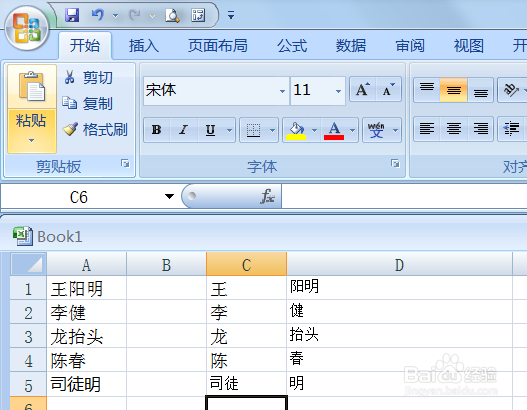The height and width of the screenshot is (410, 527).
Task: Open the fill color dropdown arrow
Action: pos(315,130)
